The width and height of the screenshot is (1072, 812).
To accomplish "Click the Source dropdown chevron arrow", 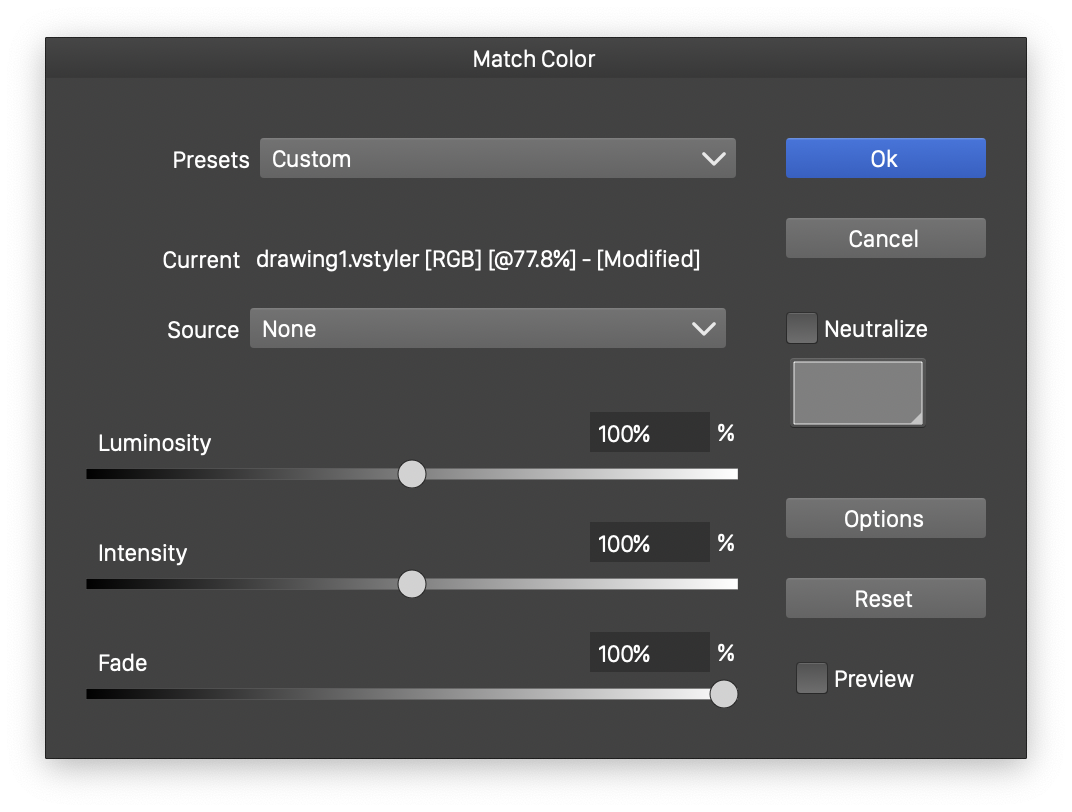I will tap(703, 328).
